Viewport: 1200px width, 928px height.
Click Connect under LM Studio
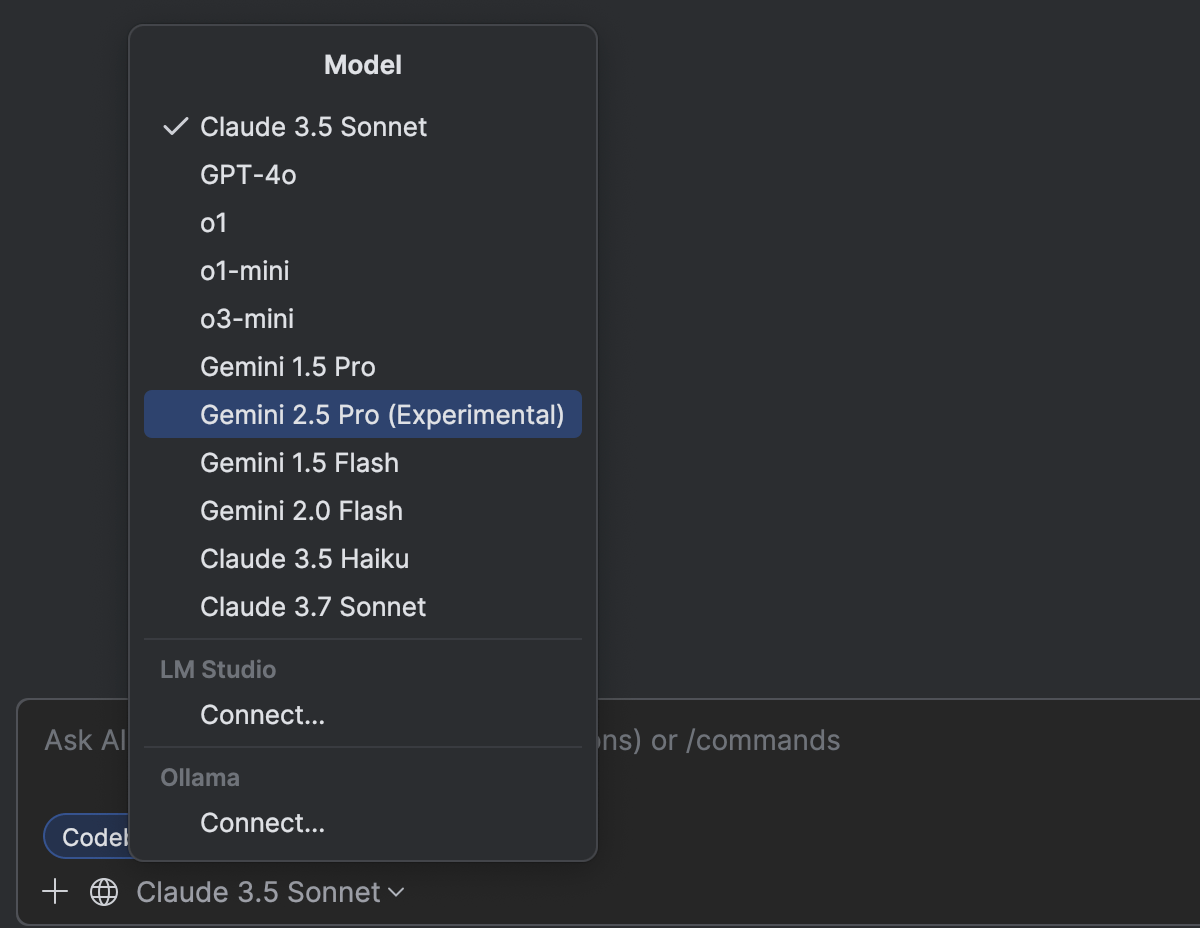pos(262,715)
